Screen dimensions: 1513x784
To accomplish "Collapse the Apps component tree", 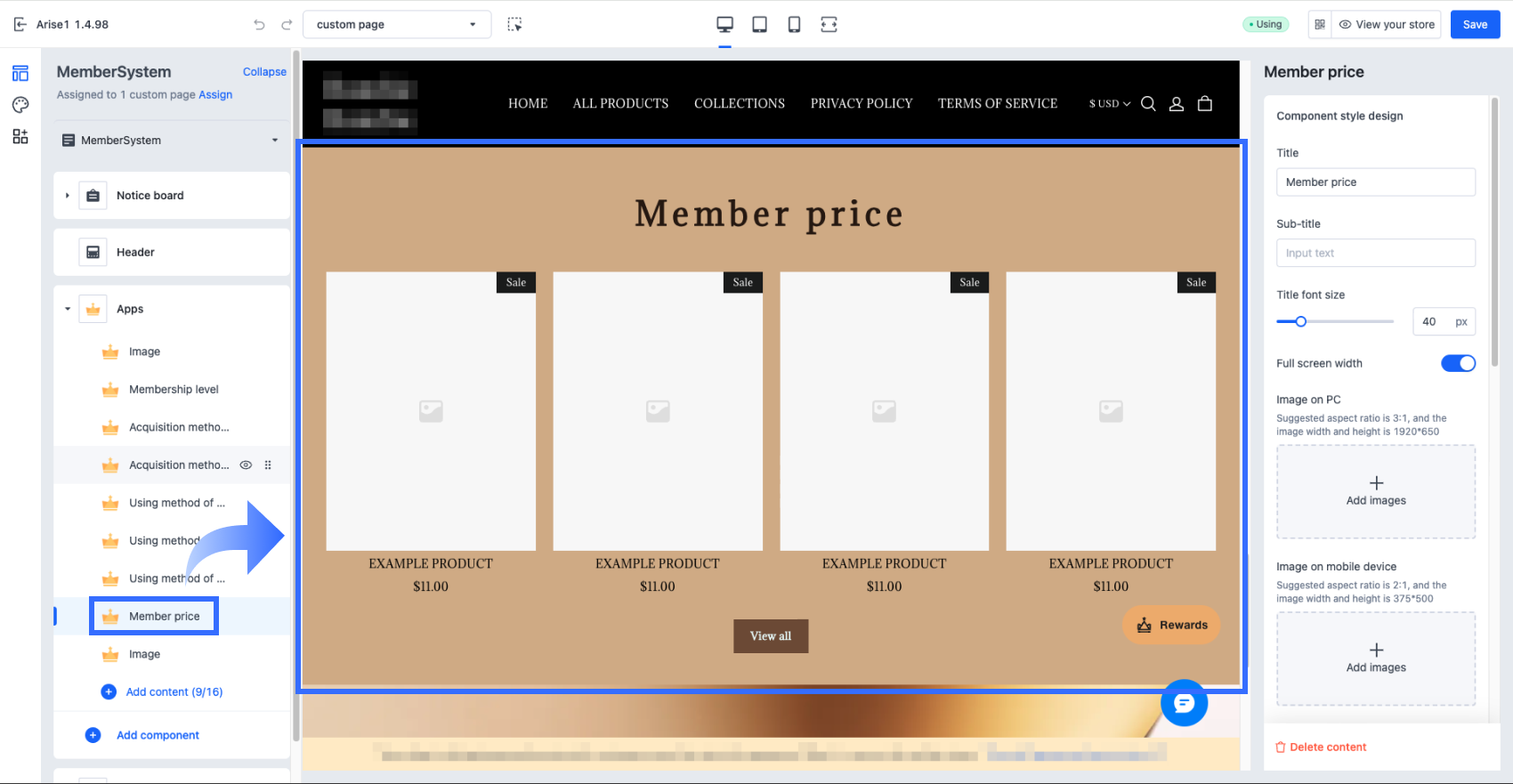I will (67, 310).
